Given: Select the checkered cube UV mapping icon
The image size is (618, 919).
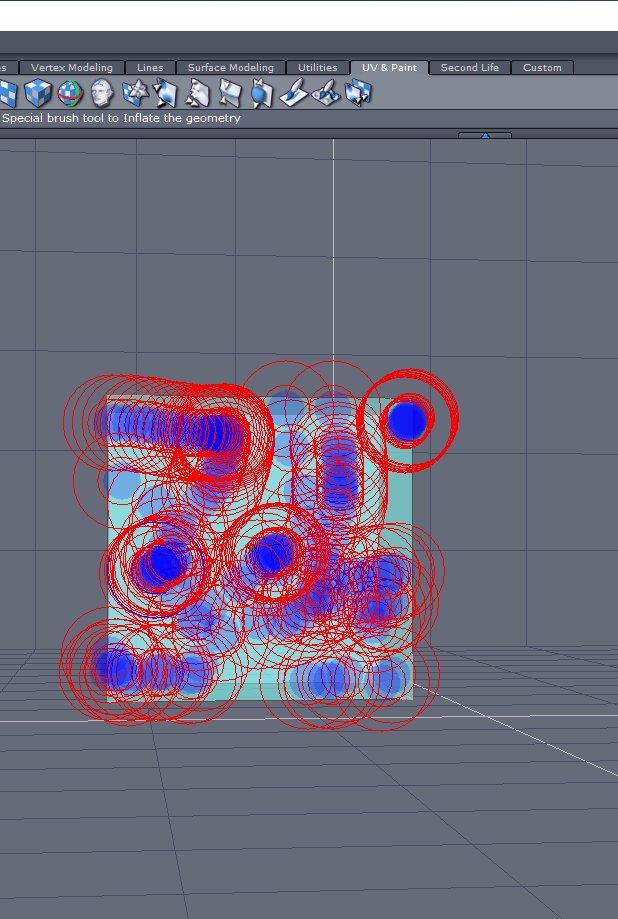Looking at the screenshot, I should click(x=38, y=93).
